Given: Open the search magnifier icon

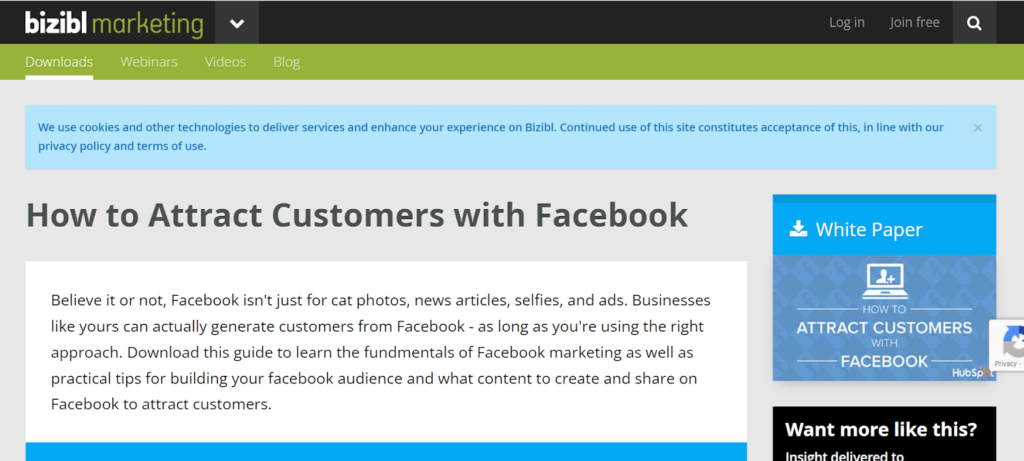Looking at the screenshot, I should coord(974,23).
